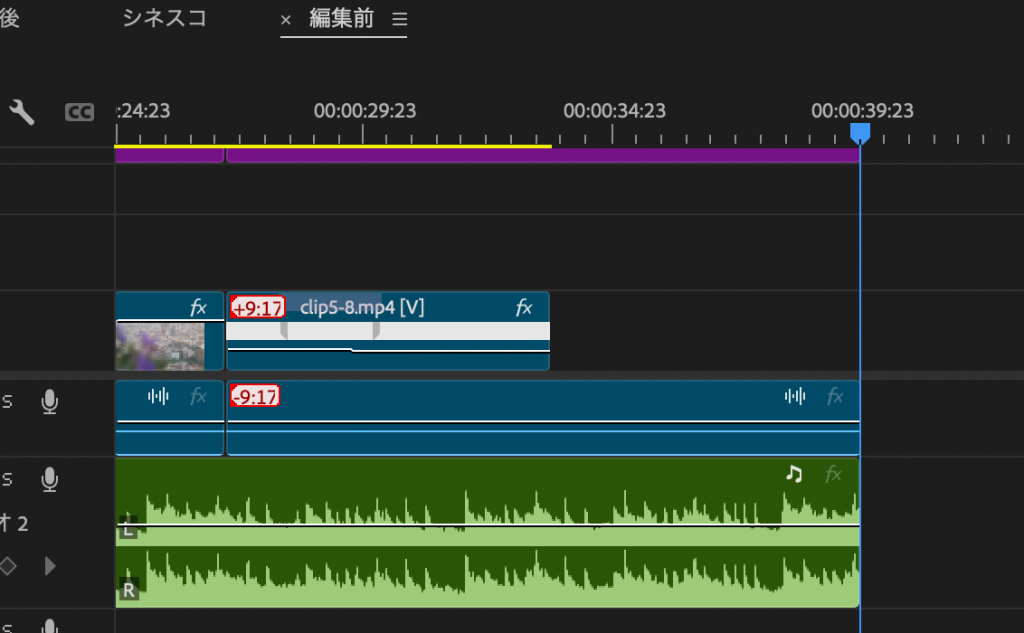
Task: Toggle voice-over record mic on upper audio track
Action: pos(49,402)
